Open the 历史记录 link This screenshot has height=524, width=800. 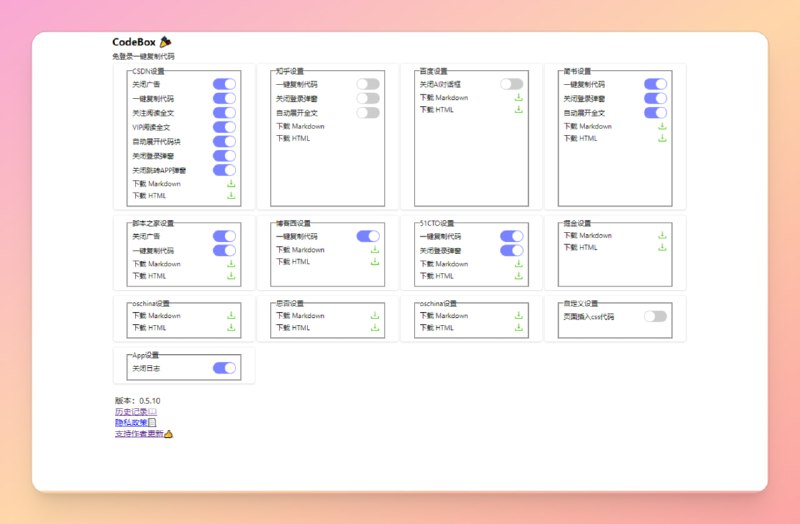tap(135, 411)
